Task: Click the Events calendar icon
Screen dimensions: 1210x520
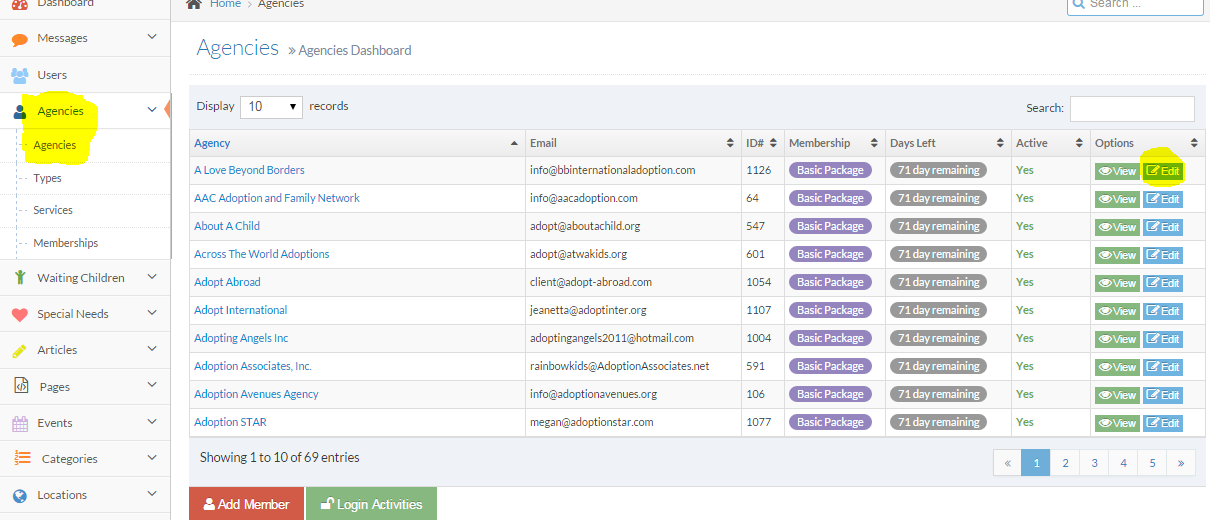Action: point(20,423)
